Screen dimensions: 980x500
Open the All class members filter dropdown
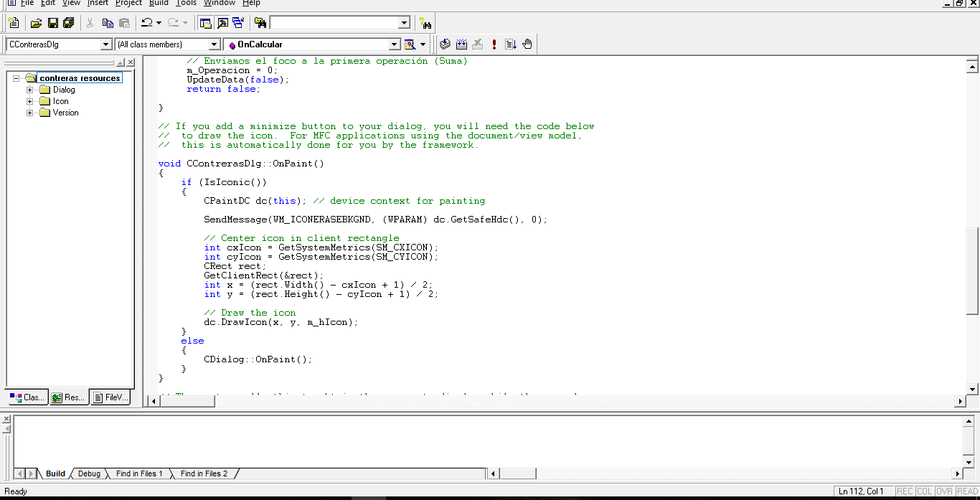tap(214, 44)
